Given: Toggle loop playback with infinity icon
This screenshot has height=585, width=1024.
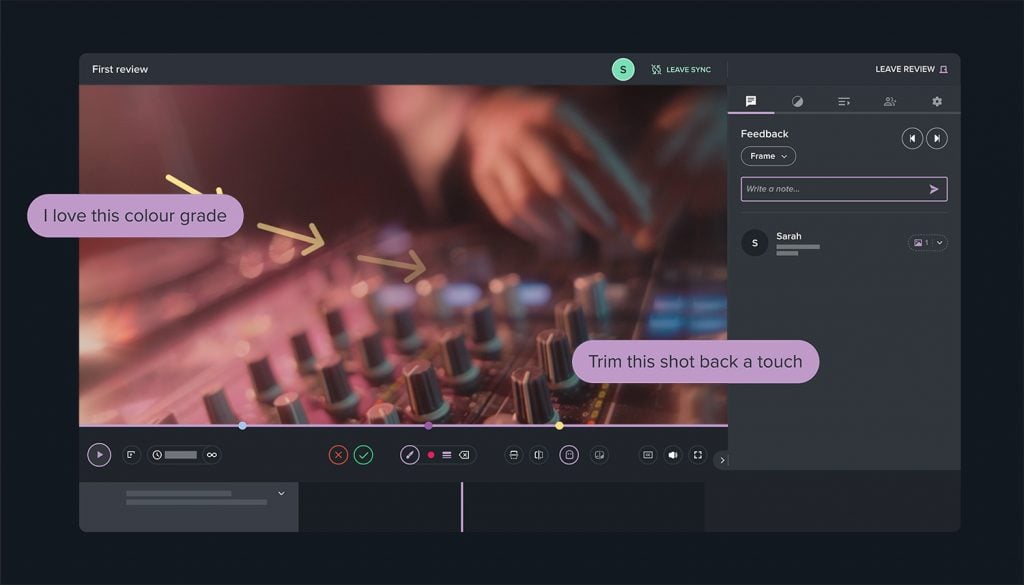Looking at the screenshot, I should pyautogui.click(x=211, y=455).
